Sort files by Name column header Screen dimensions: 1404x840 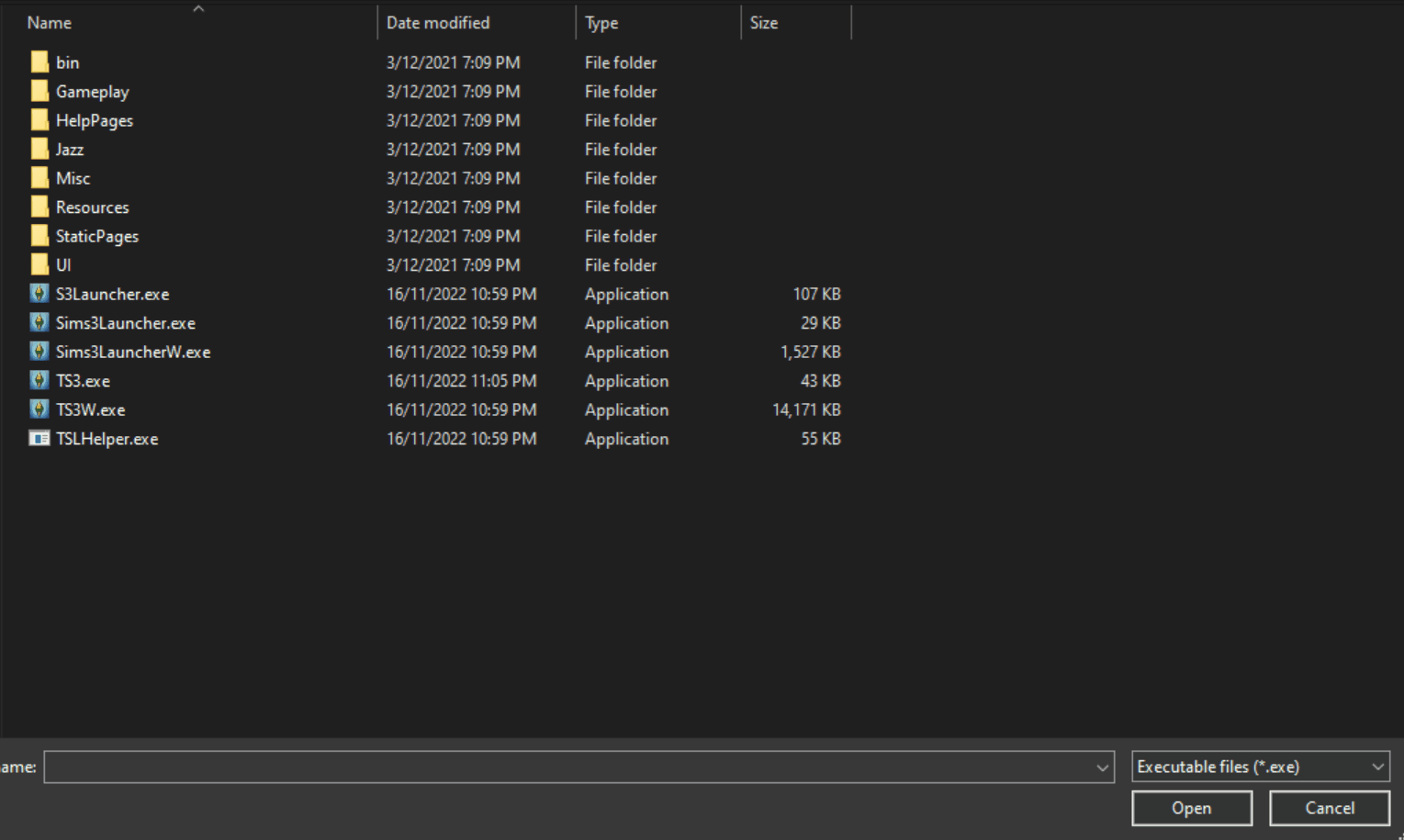[50, 23]
